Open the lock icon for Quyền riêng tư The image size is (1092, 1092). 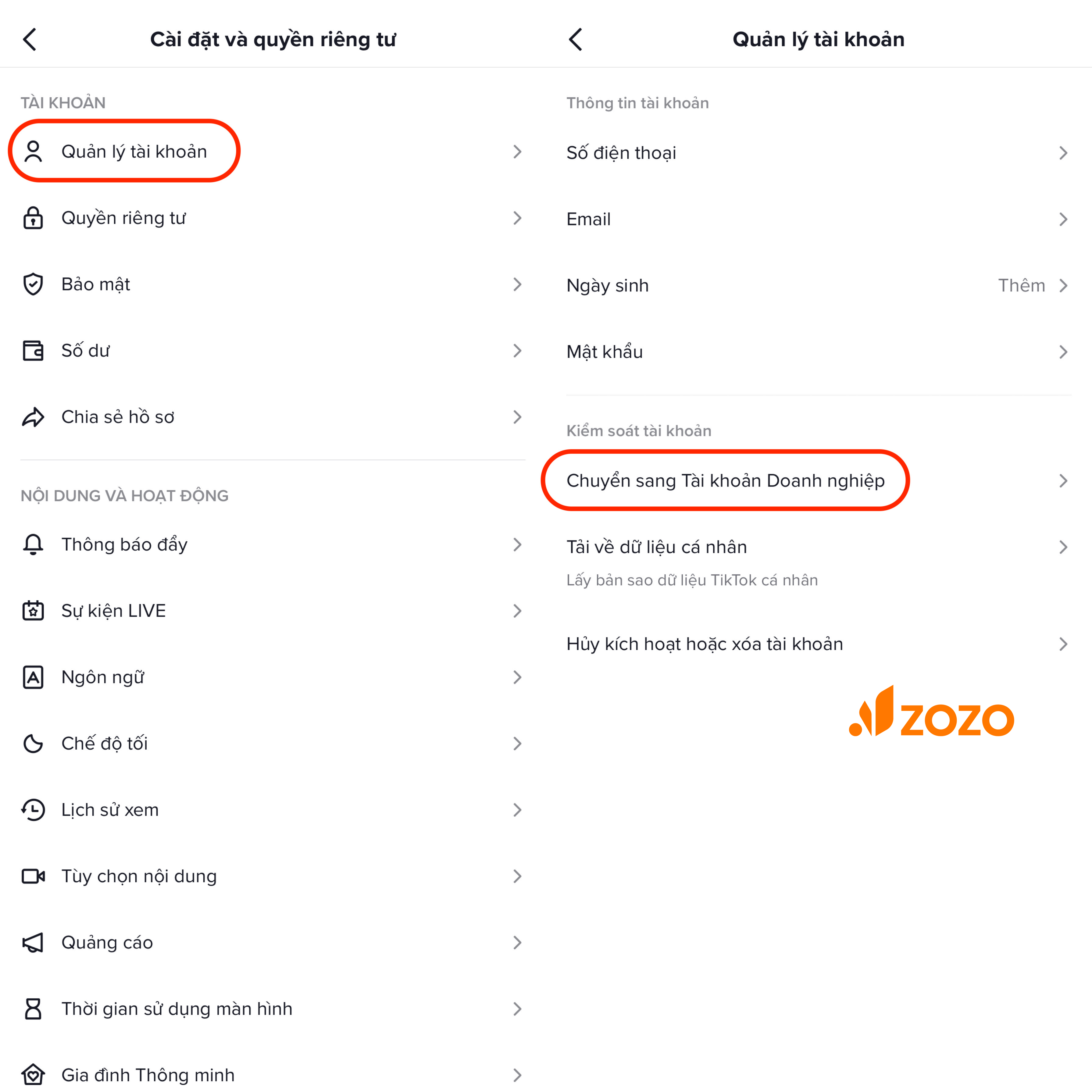tap(33, 218)
